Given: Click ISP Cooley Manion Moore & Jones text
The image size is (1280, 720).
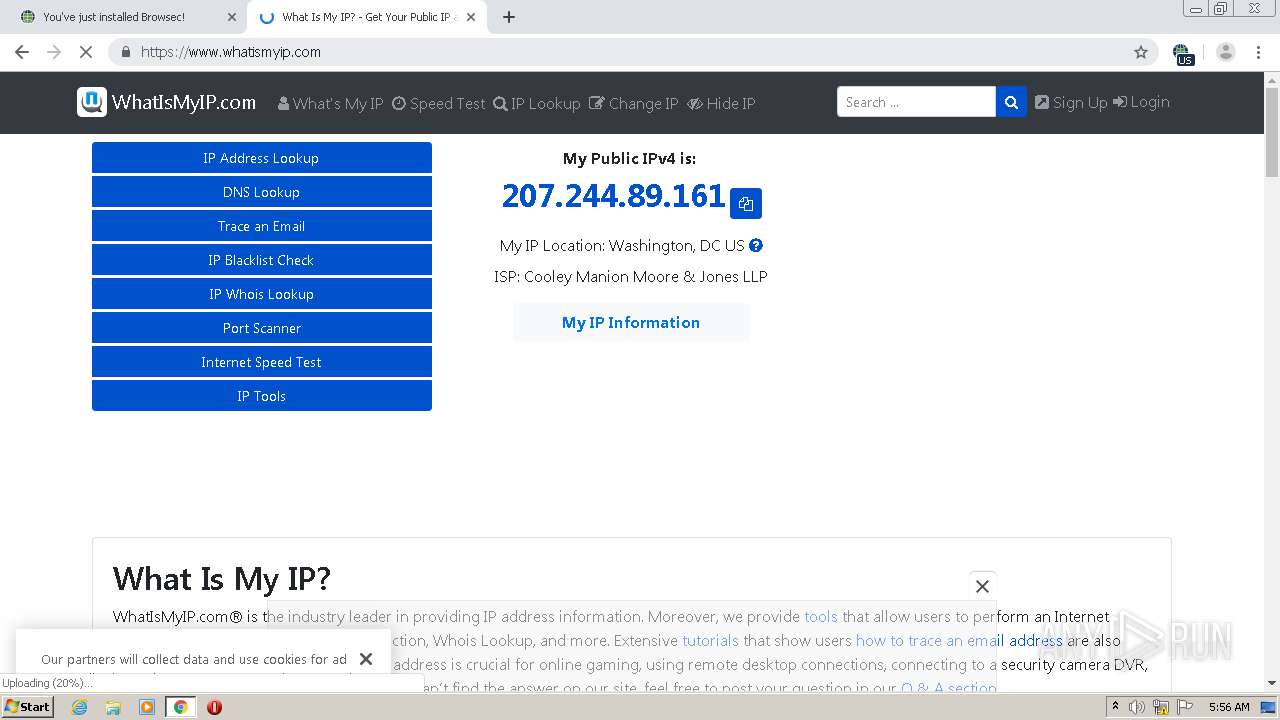Looking at the screenshot, I should point(631,277).
